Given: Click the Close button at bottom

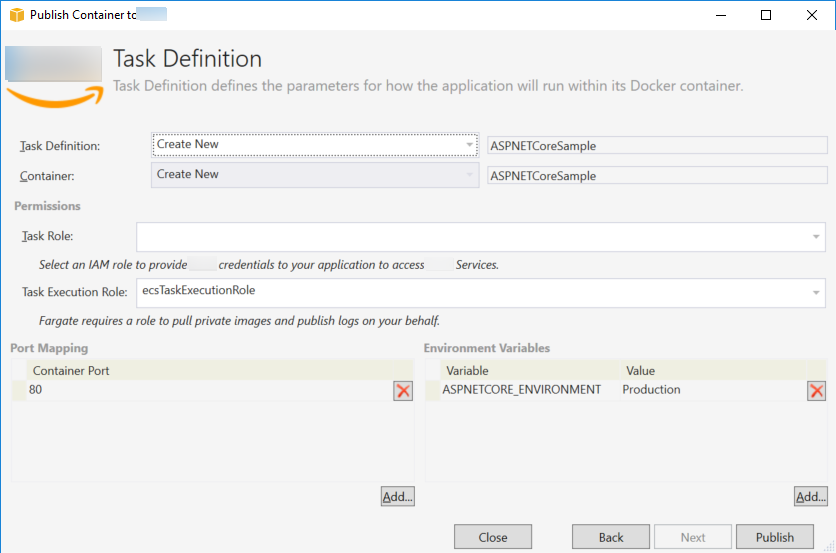Looking at the screenshot, I should coord(493,537).
